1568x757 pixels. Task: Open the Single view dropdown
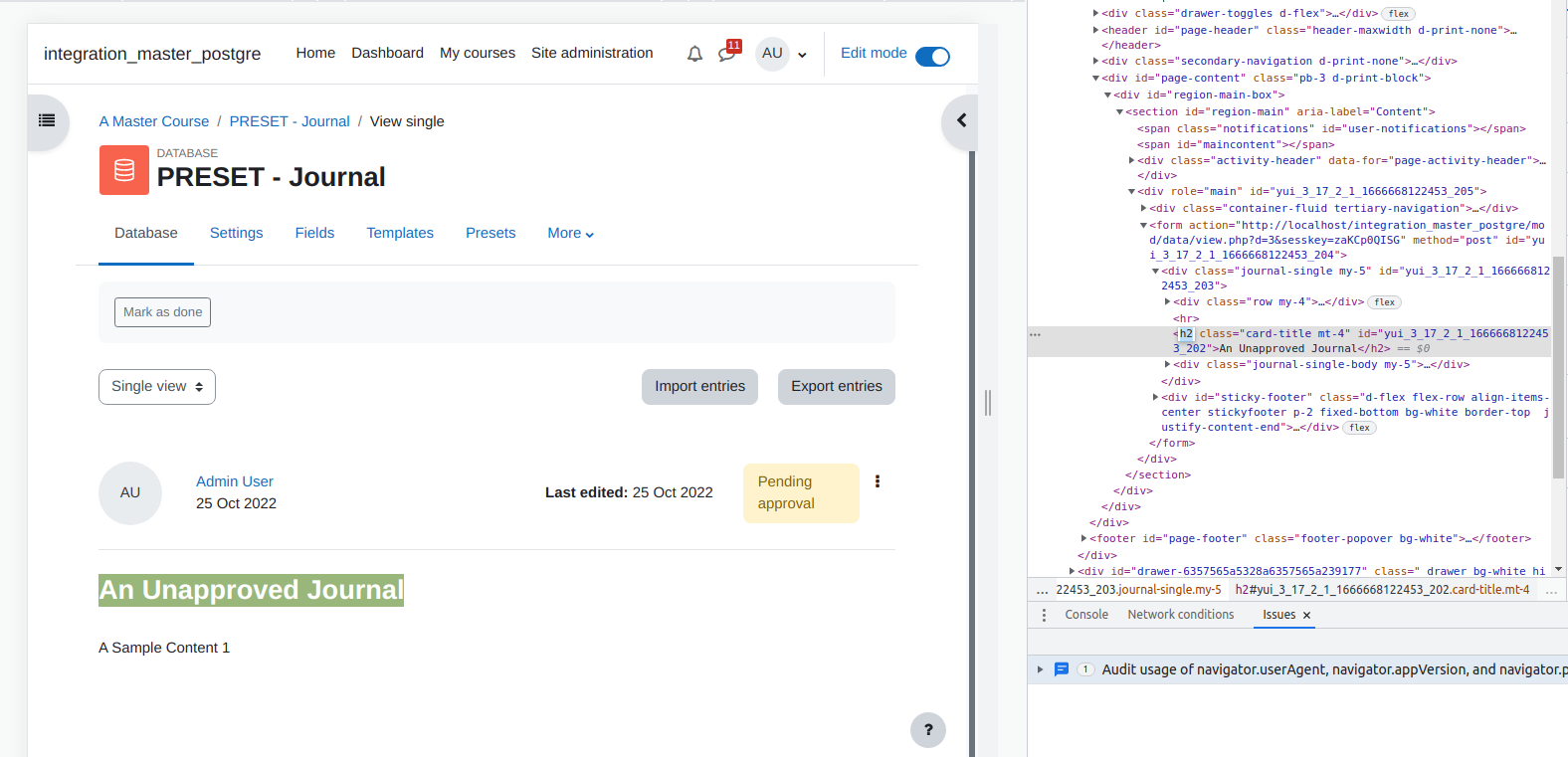(x=157, y=387)
